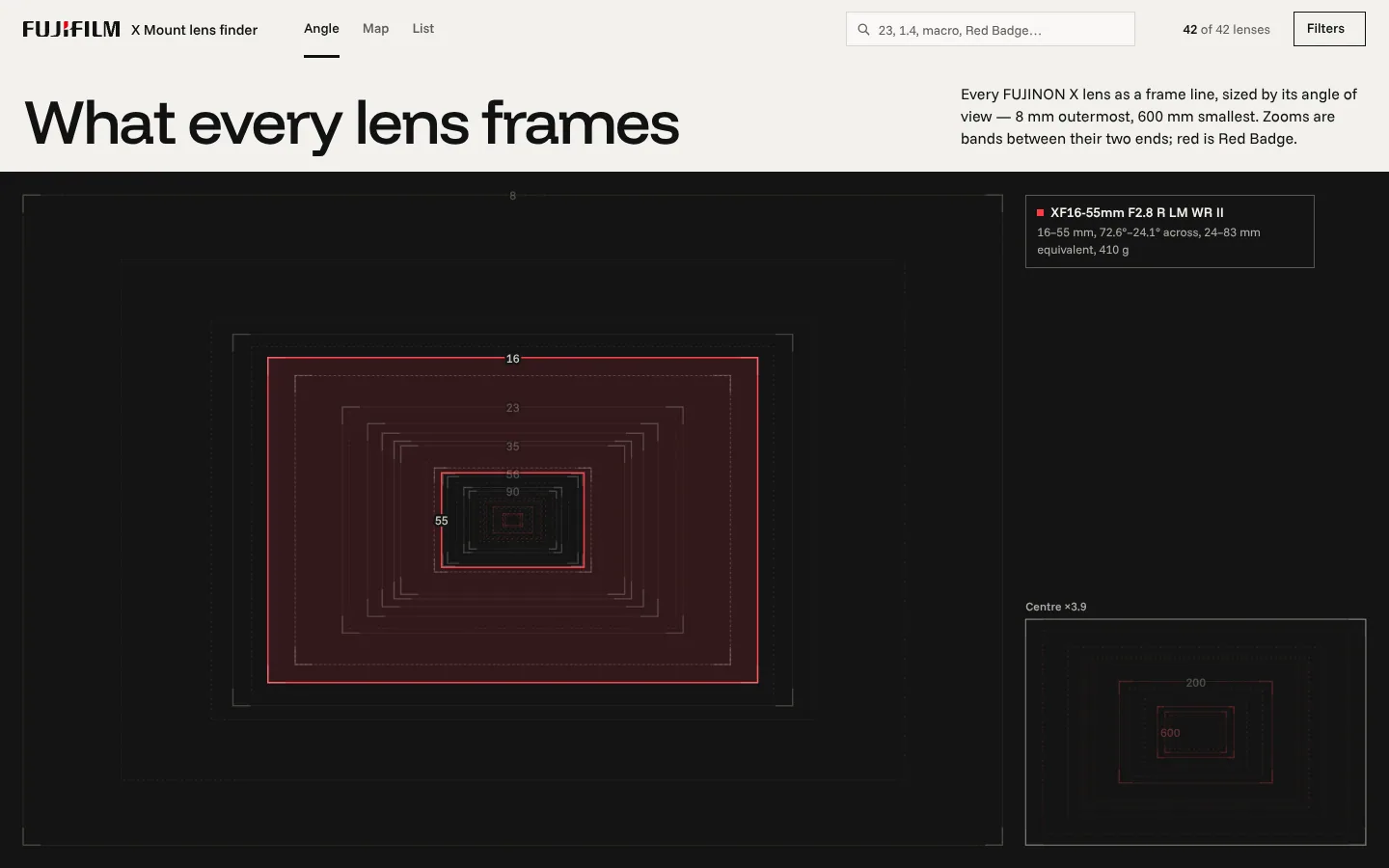Select the 8 mm outermost frame label
1389x868 pixels.
pos(512,196)
